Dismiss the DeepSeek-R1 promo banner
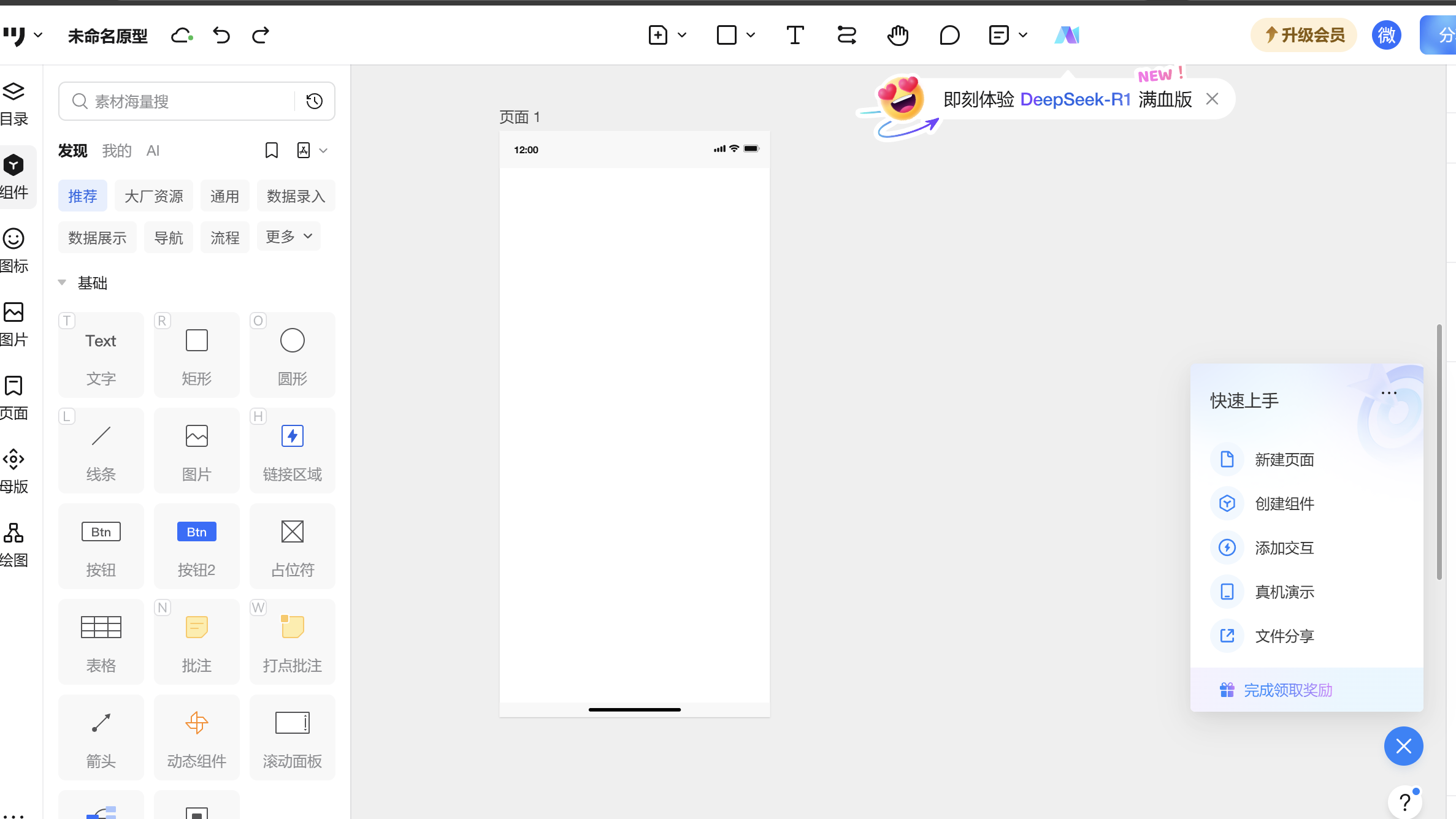Image resolution: width=1456 pixels, height=819 pixels. tap(1212, 99)
